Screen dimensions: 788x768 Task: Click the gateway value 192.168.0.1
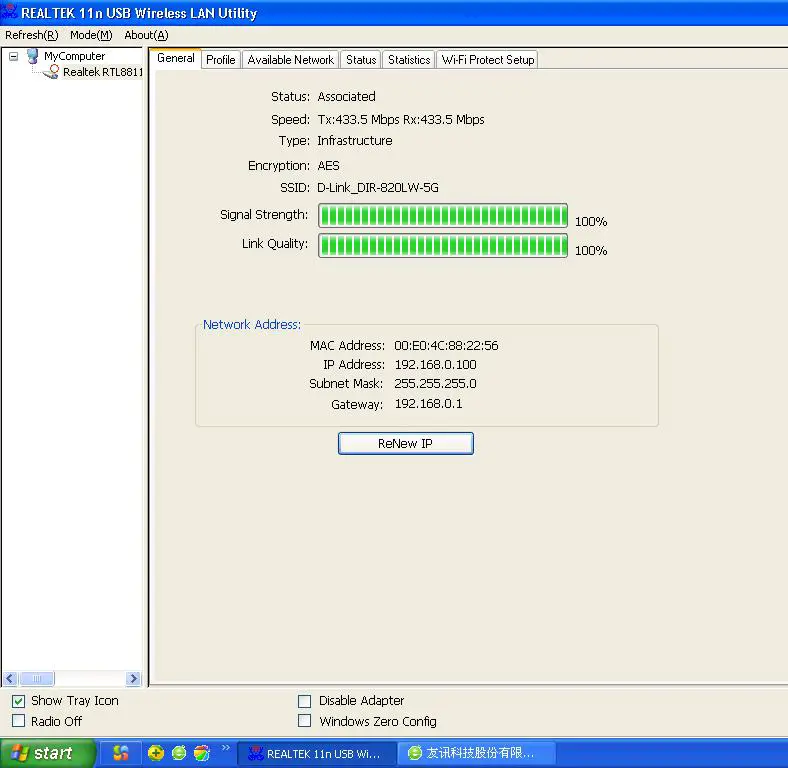(x=428, y=404)
